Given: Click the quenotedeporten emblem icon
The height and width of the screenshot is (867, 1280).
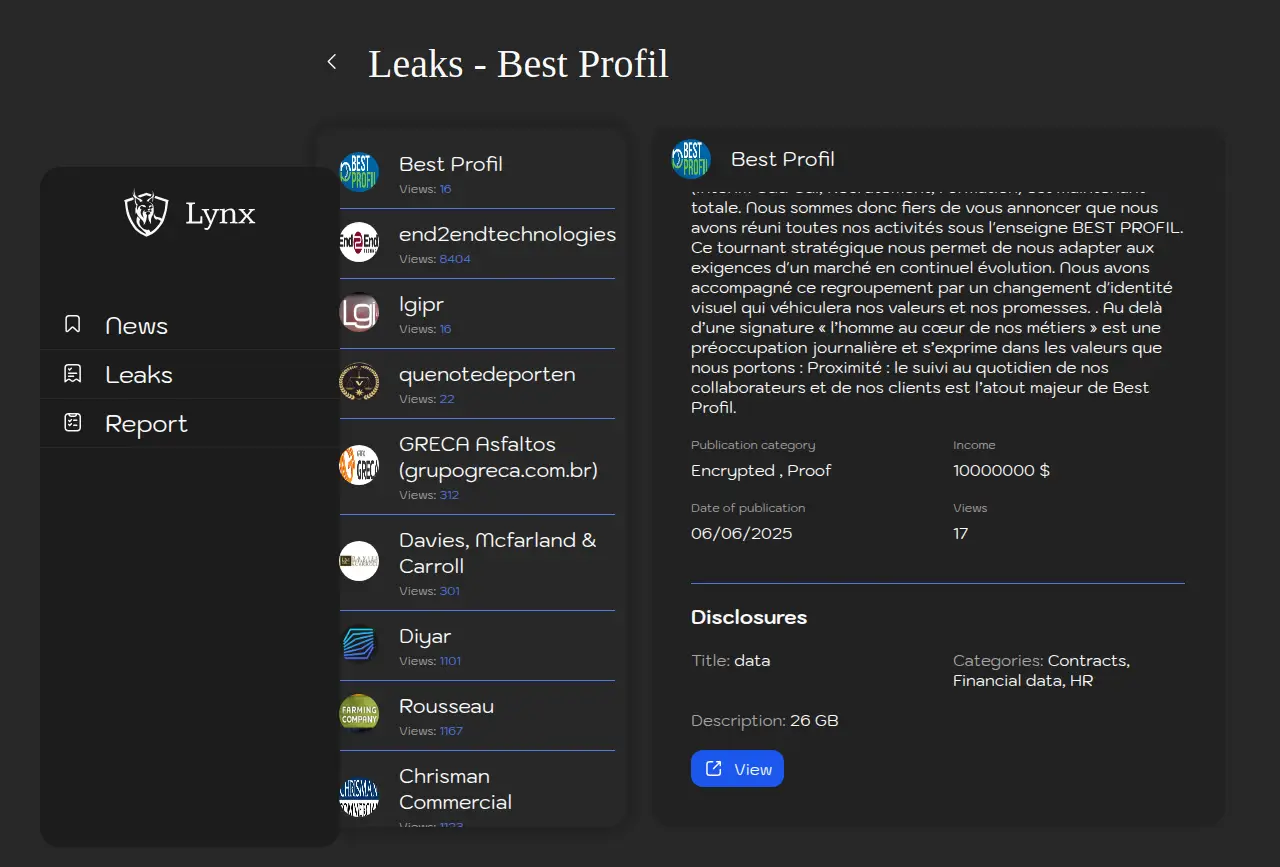Looking at the screenshot, I should (x=359, y=382).
